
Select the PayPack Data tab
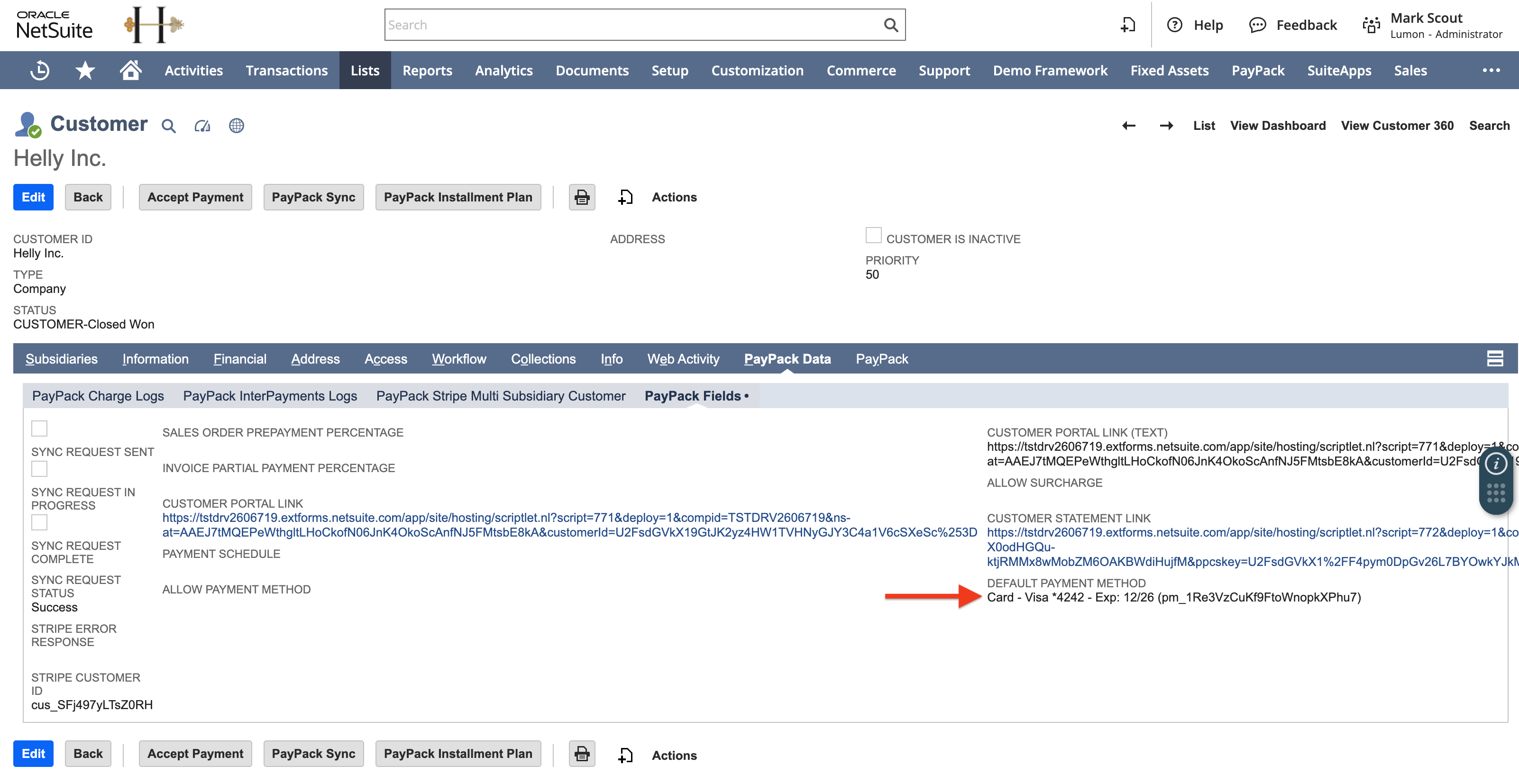[787, 358]
